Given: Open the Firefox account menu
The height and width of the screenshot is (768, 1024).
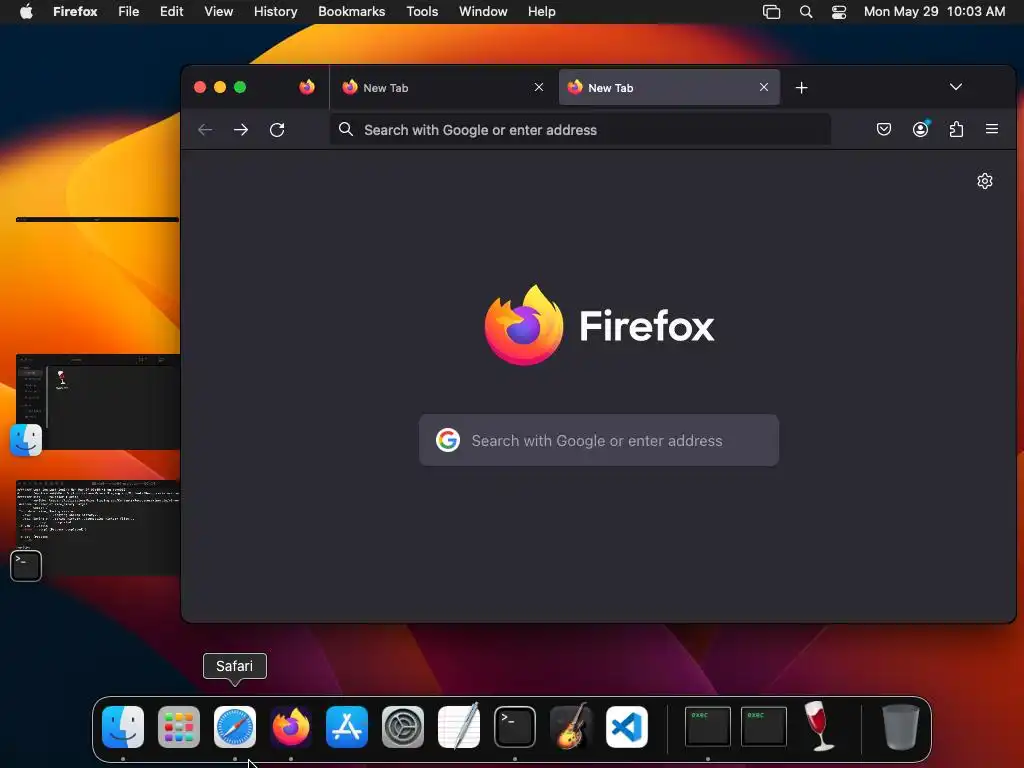Looking at the screenshot, I should [x=920, y=129].
